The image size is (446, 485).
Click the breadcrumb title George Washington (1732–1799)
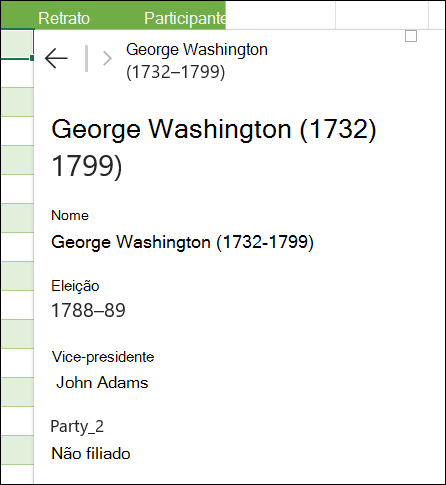coord(197,61)
